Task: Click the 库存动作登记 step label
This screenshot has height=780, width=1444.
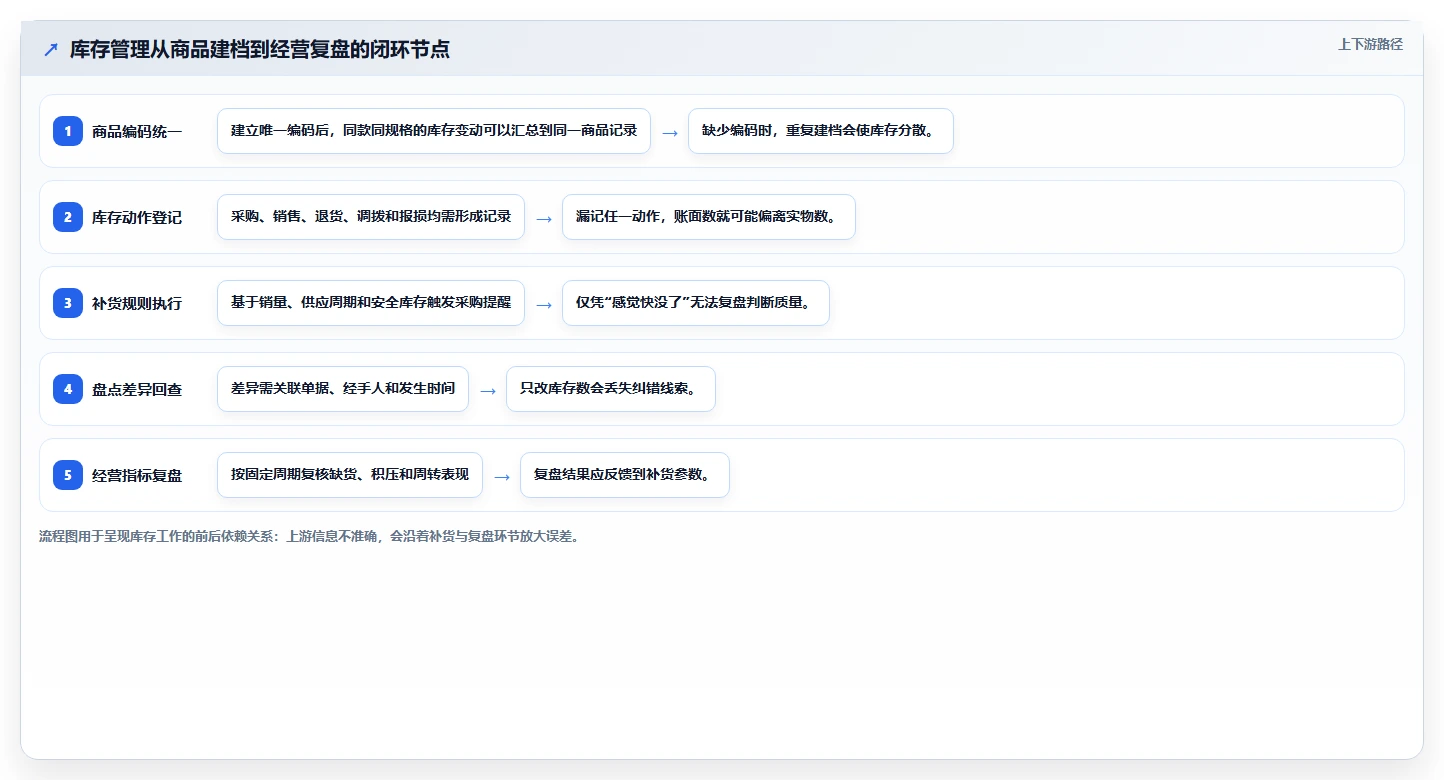Action: pos(137,217)
